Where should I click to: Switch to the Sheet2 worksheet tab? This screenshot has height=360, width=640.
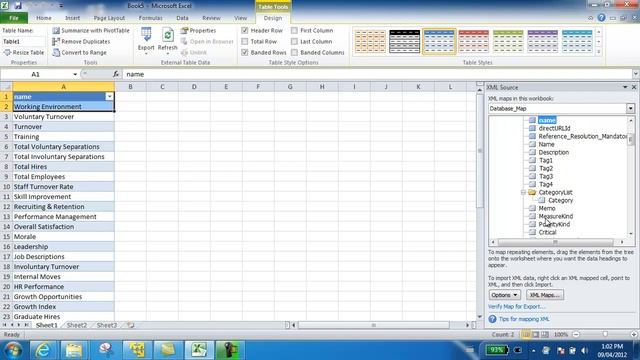pyautogui.click(x=77, y=325)
